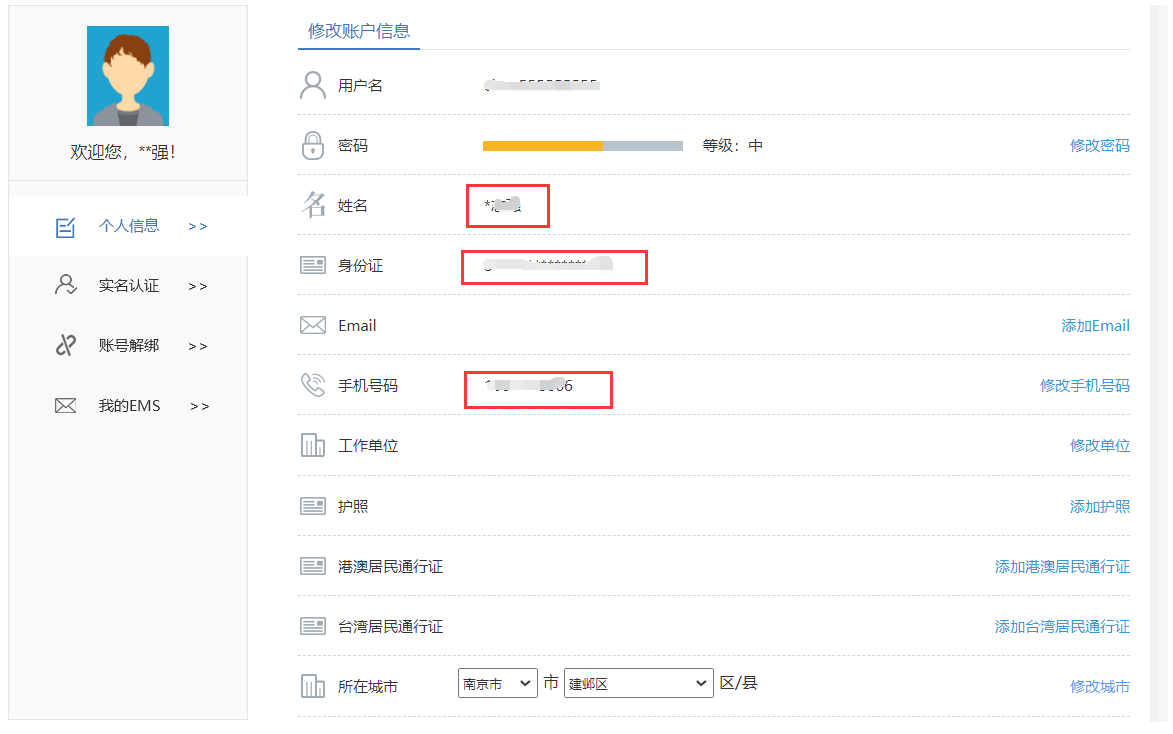1173x734 pixels.
Task: Click the phone icon beside 手机号码
Action: tap(313, 385)
